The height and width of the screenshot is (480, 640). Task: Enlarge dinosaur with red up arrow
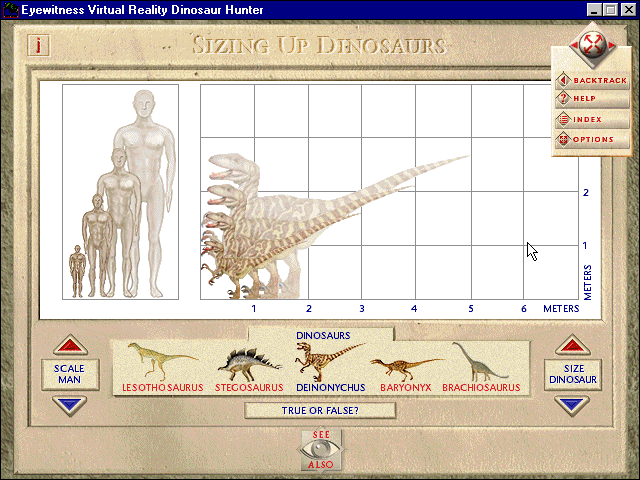(573, 345)
